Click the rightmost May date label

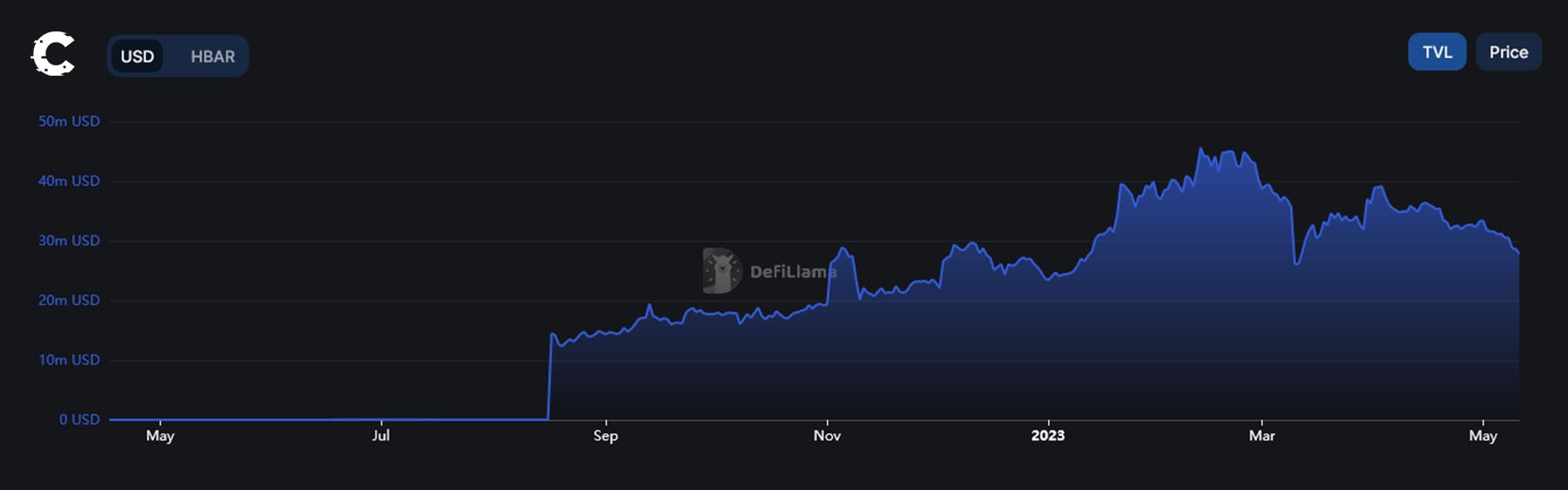coord(1483,435)
